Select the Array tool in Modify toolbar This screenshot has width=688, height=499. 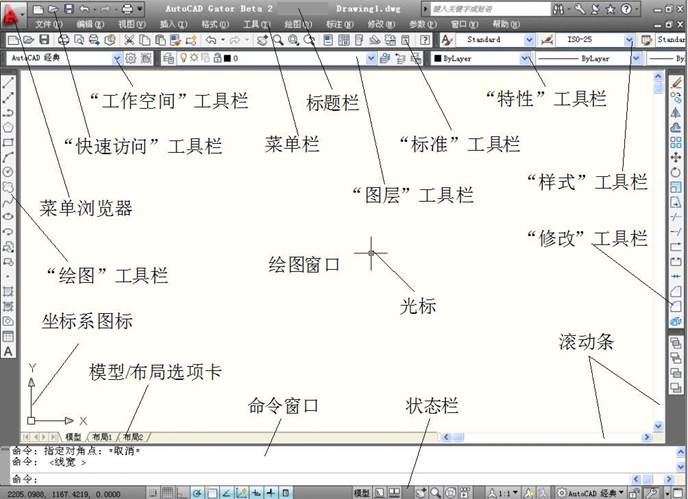(x=676, y=142)
